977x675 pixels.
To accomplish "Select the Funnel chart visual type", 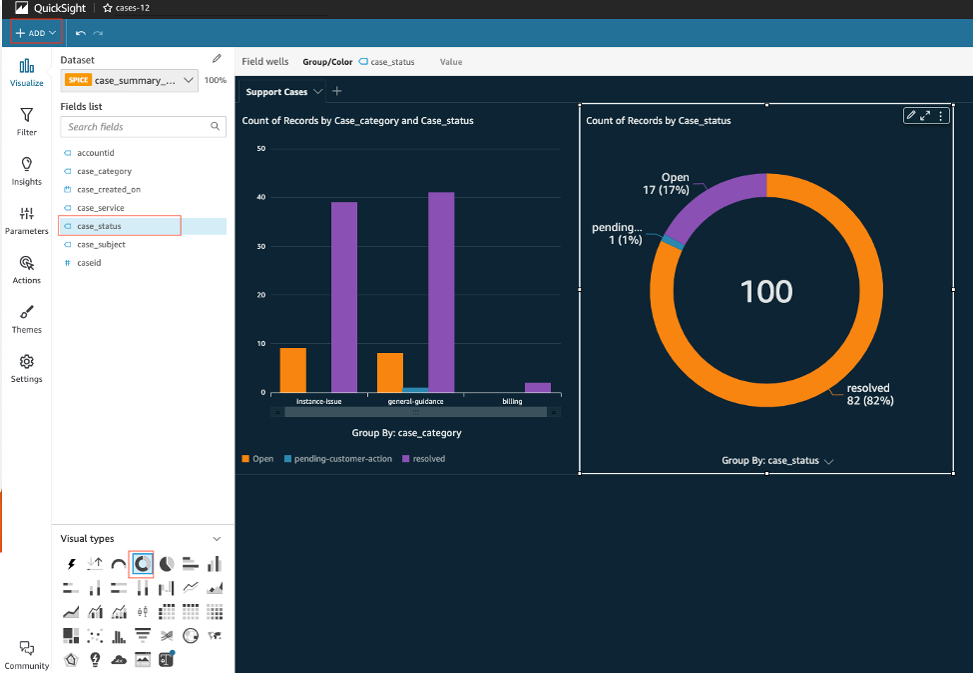I will tap(142, 635).
